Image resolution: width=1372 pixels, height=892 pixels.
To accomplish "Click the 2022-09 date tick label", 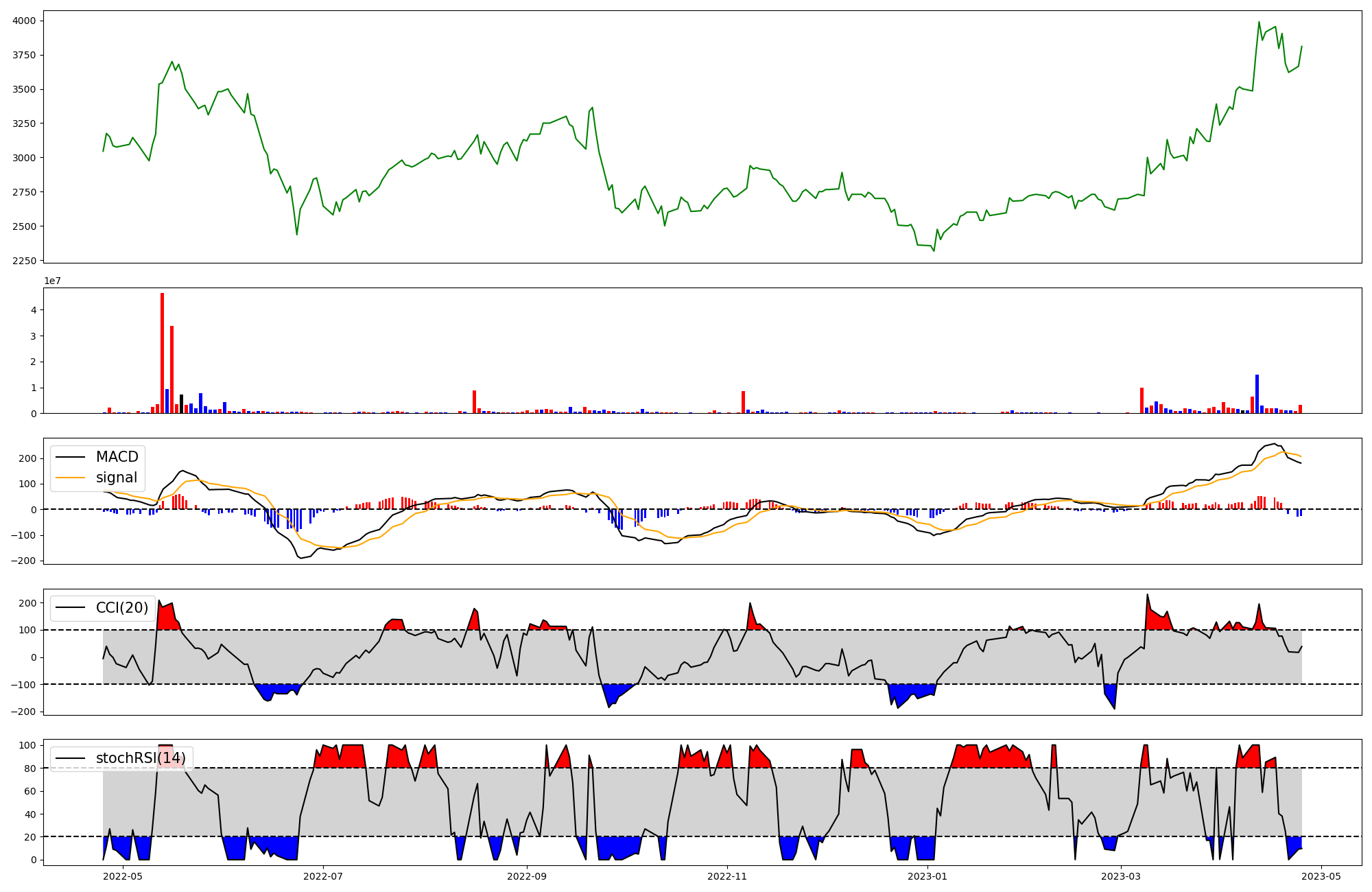I will coord(527,876).
